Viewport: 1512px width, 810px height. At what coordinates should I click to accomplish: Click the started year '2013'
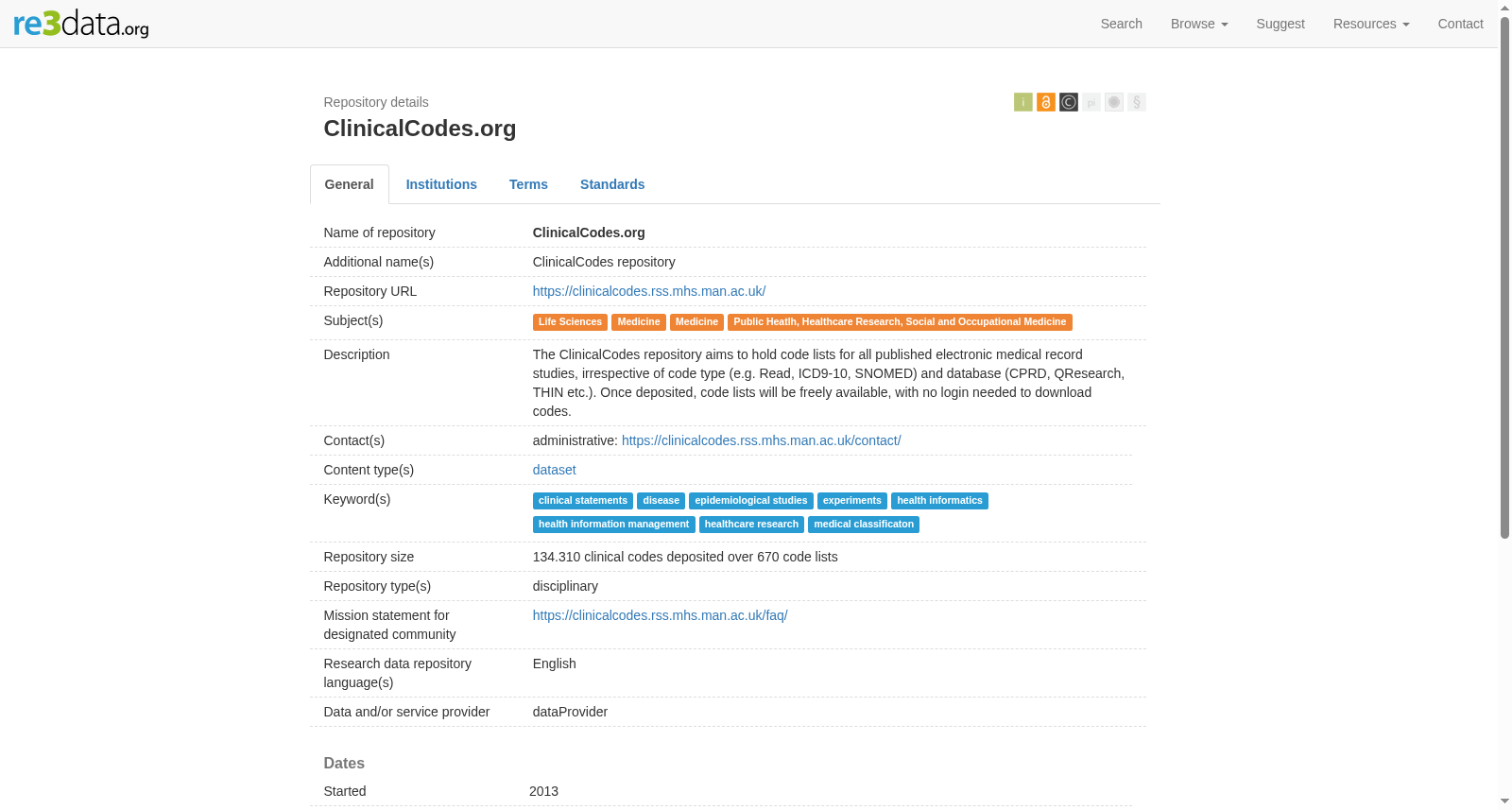(543, 791)
